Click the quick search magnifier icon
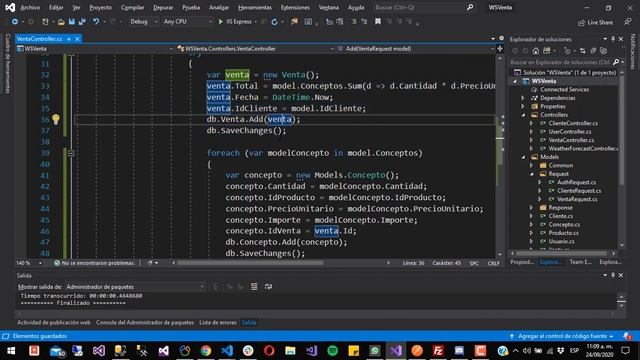640x360 pixels. (470, 7)
